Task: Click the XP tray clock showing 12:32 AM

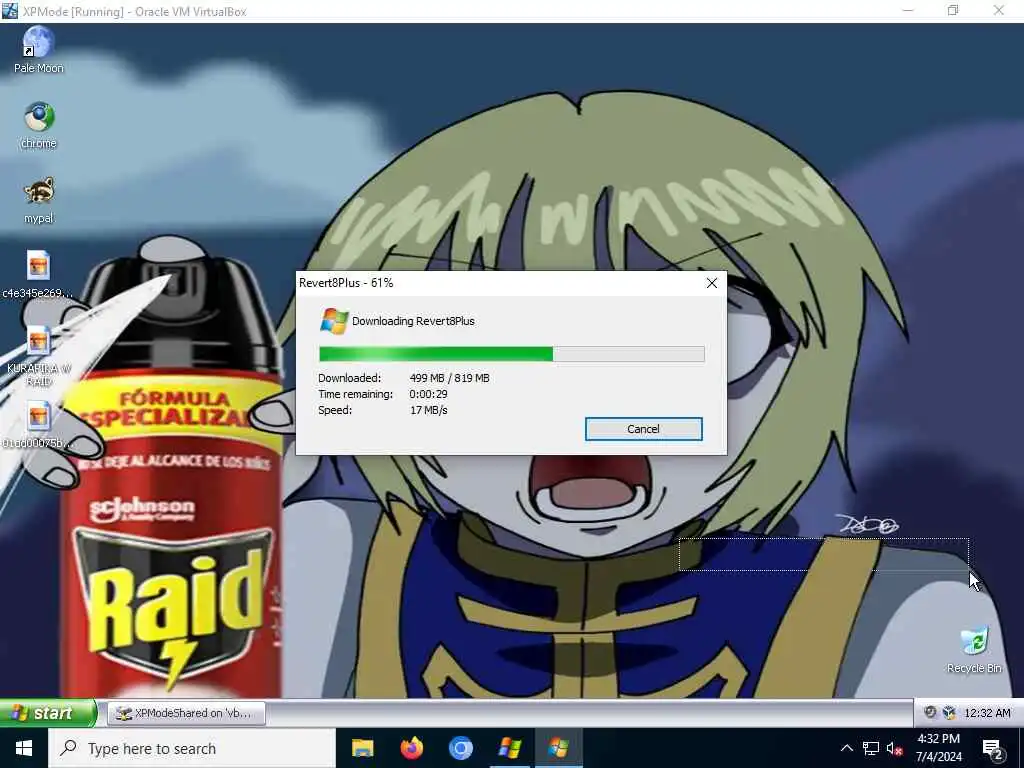Action: pos(987,713)
